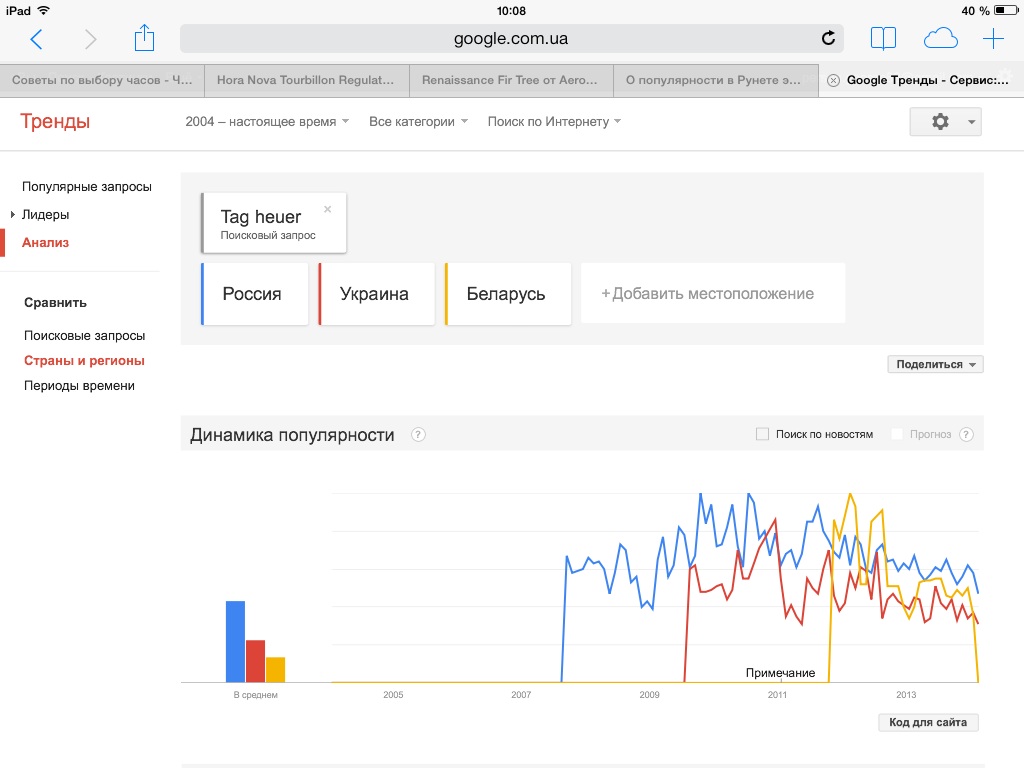Open the date range dropdown

tap(267, 122)
